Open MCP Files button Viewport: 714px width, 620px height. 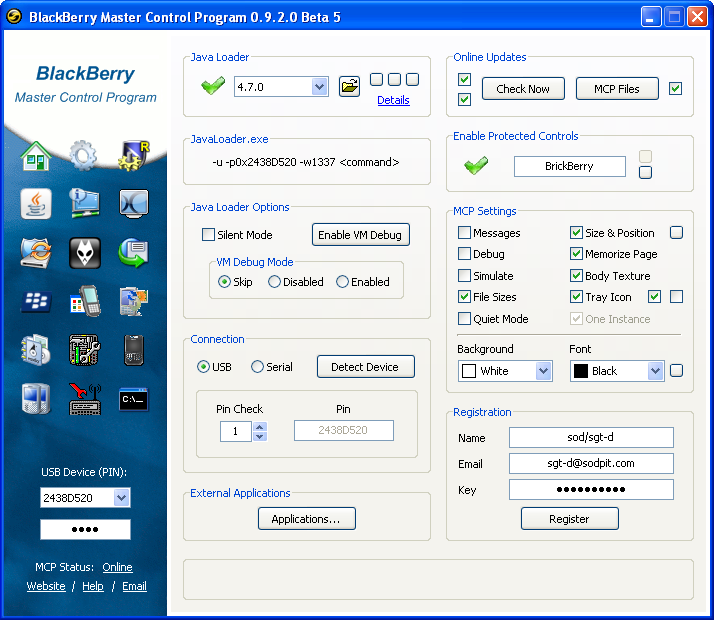[x=617, y=89]
